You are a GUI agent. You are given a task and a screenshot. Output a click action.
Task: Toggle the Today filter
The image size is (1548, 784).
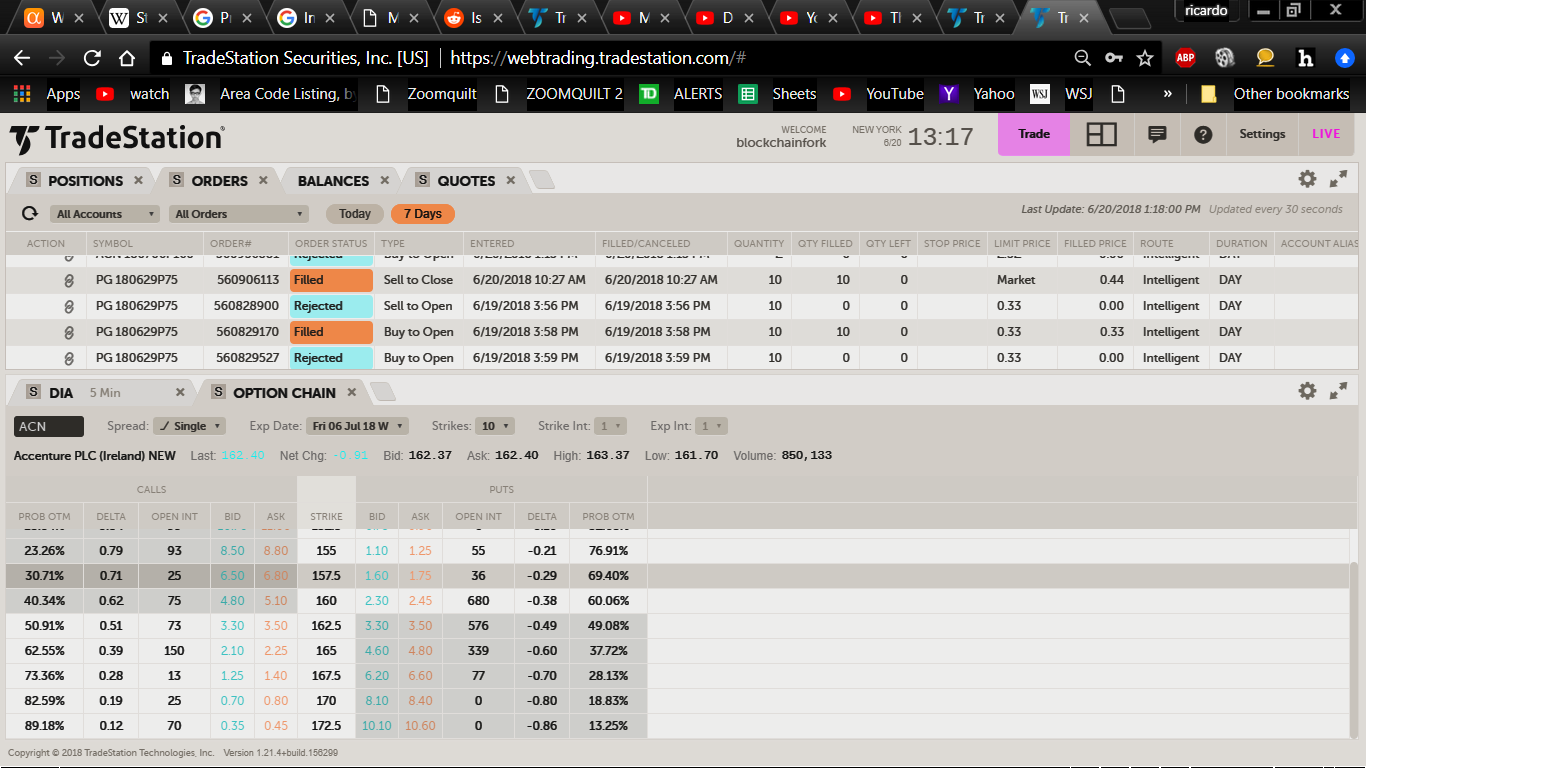pos(354,214)
